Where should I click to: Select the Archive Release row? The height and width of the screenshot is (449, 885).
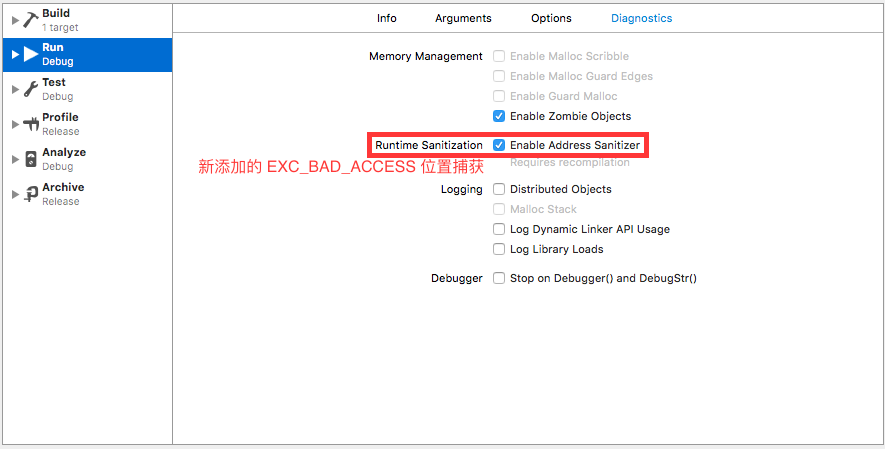tap(87, 194)
